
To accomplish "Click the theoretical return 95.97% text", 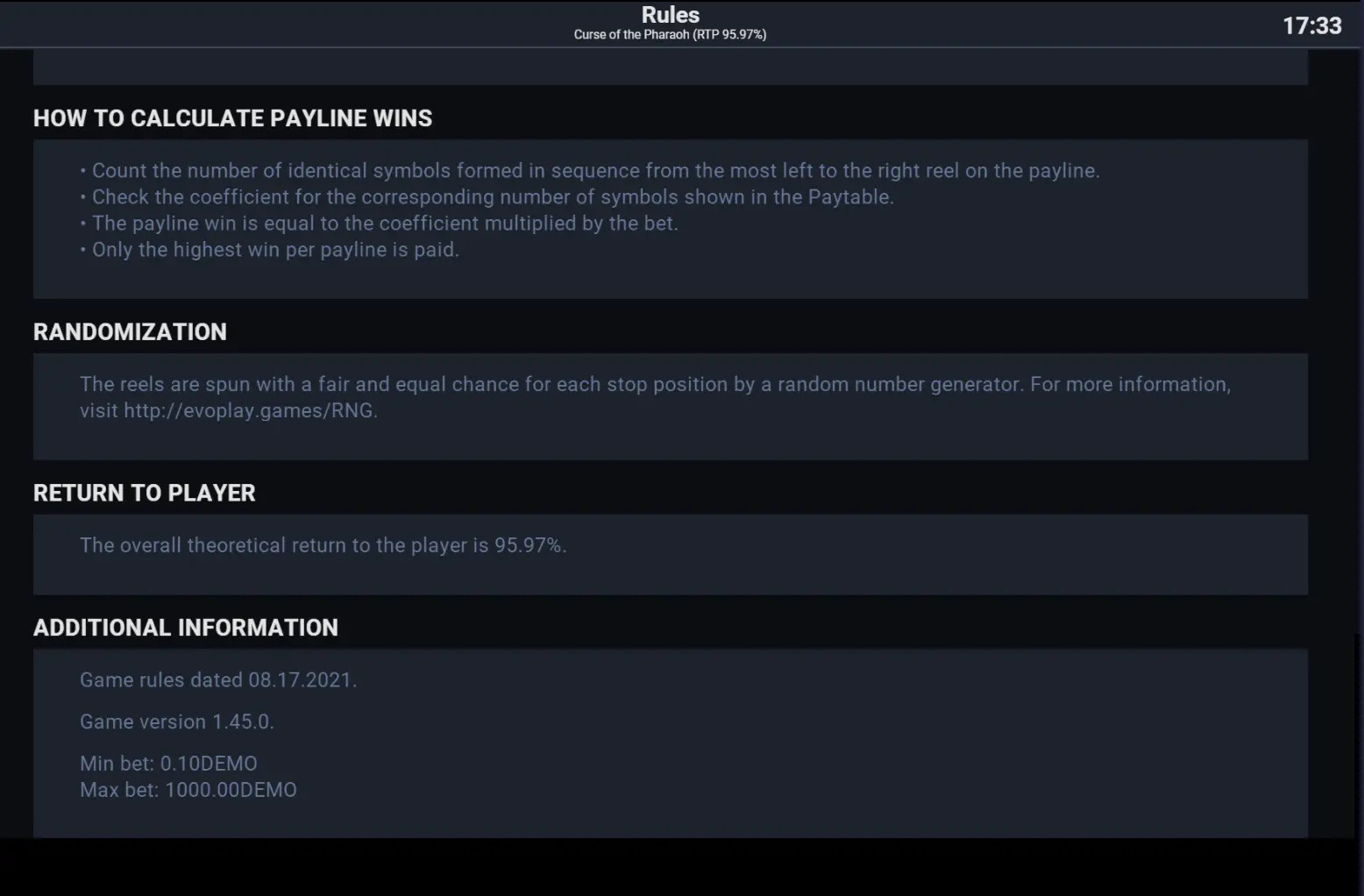I will [323, 545].
